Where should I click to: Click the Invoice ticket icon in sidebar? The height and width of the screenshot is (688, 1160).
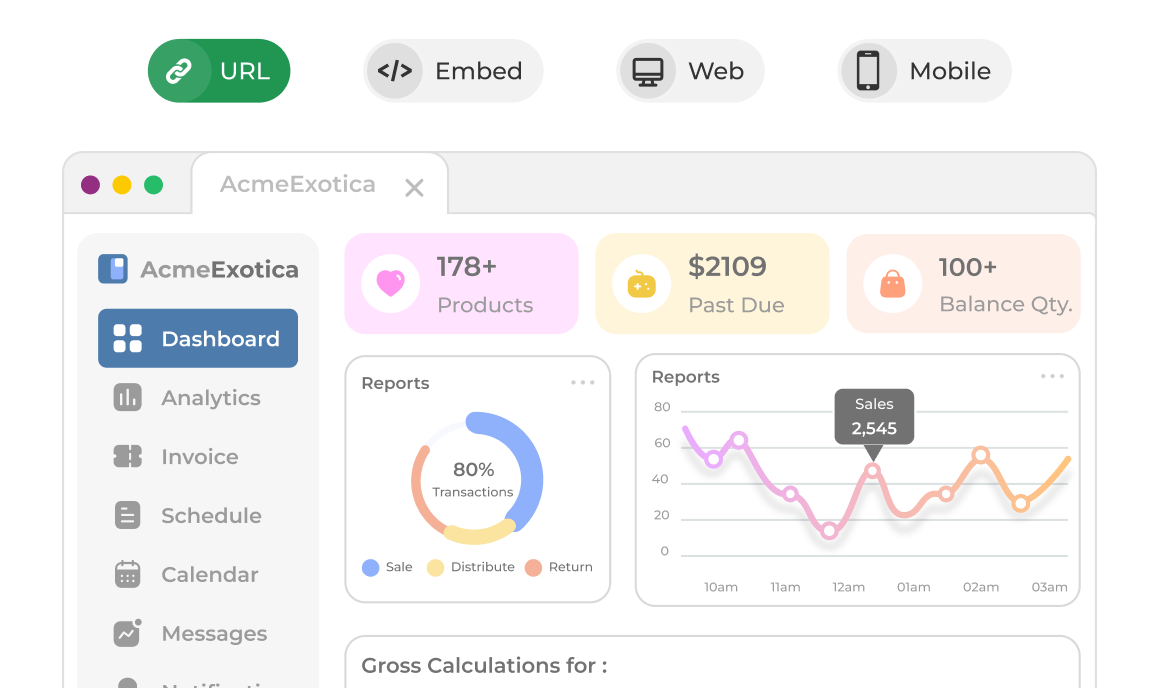(x=127, y=456)
